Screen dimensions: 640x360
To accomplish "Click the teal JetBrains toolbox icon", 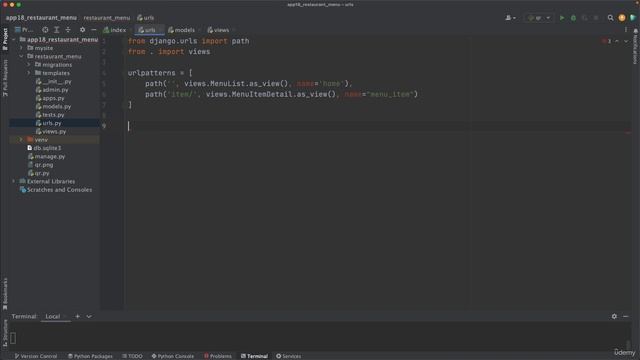I will coord(633,18).
